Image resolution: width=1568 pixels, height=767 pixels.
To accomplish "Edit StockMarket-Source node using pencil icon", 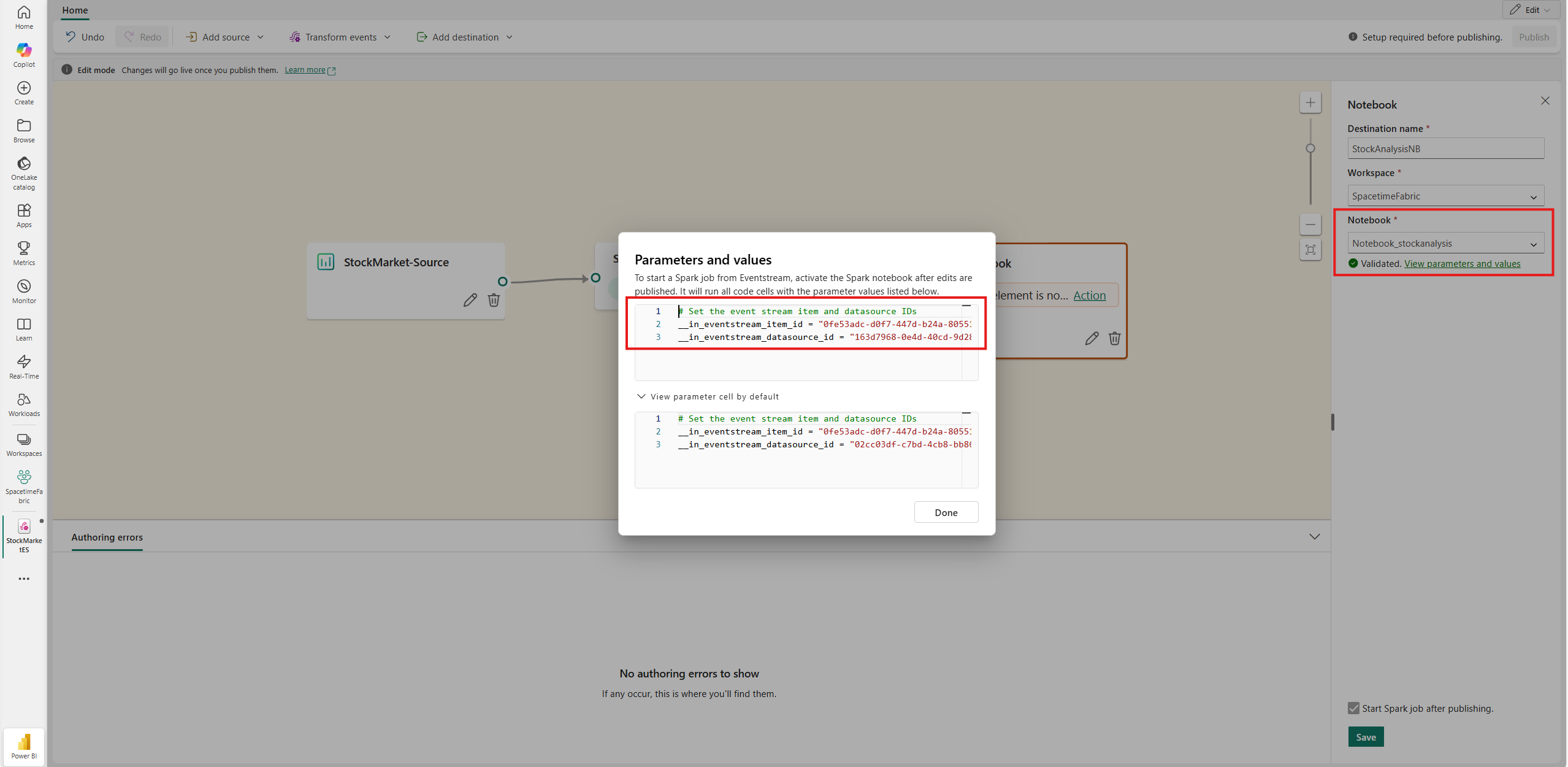I will pos(470,300).
